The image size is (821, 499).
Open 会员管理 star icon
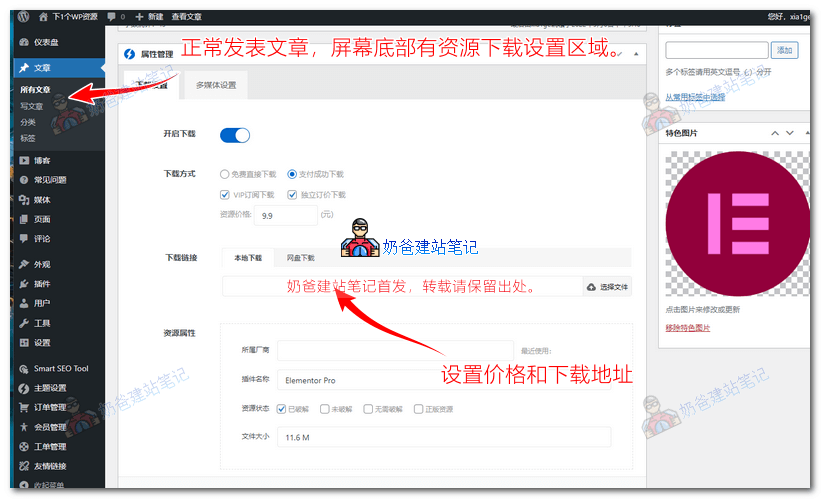click(x=24, y=427)
